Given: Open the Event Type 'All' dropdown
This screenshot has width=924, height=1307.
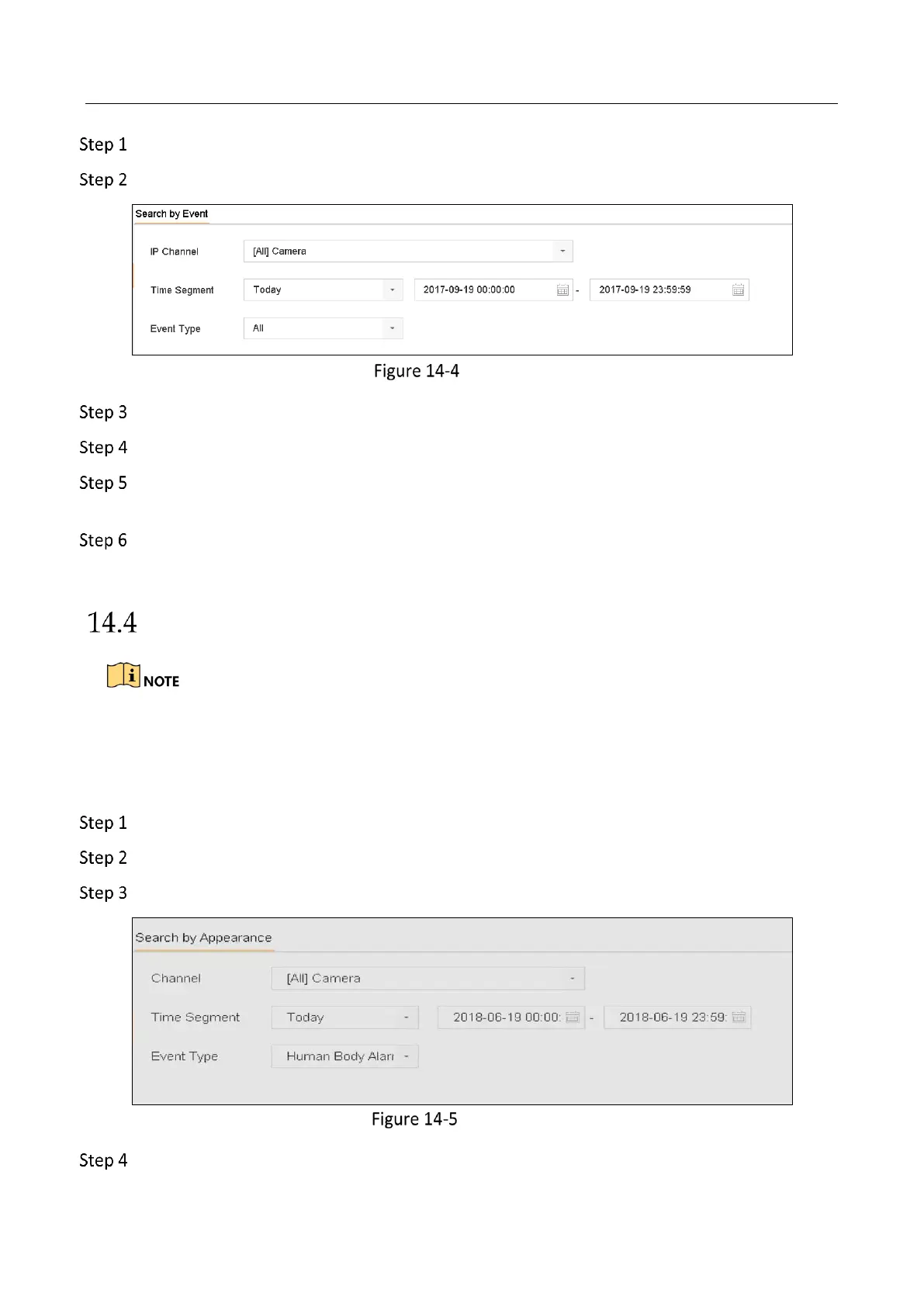Looking at the screenshot, I should (x=323, y=328).
